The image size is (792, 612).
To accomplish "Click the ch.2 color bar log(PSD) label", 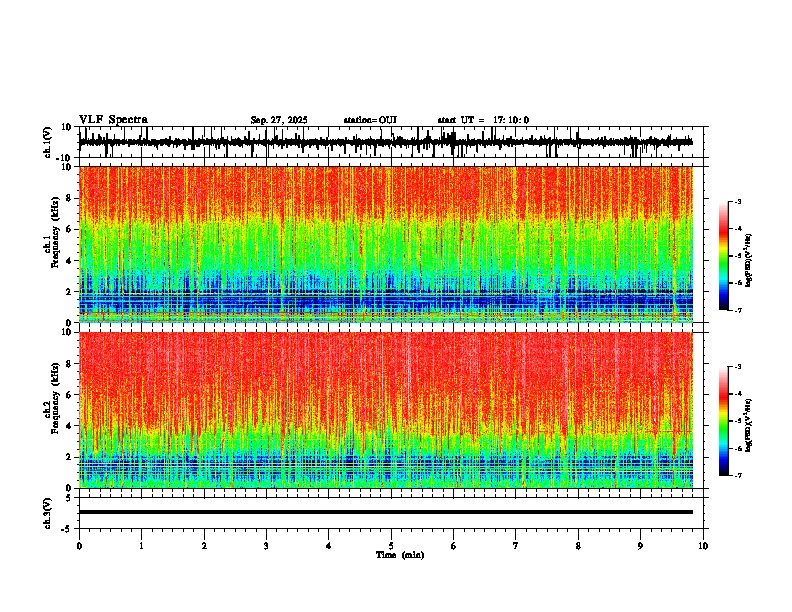I will pyautogui.click(x=748, y=425).
